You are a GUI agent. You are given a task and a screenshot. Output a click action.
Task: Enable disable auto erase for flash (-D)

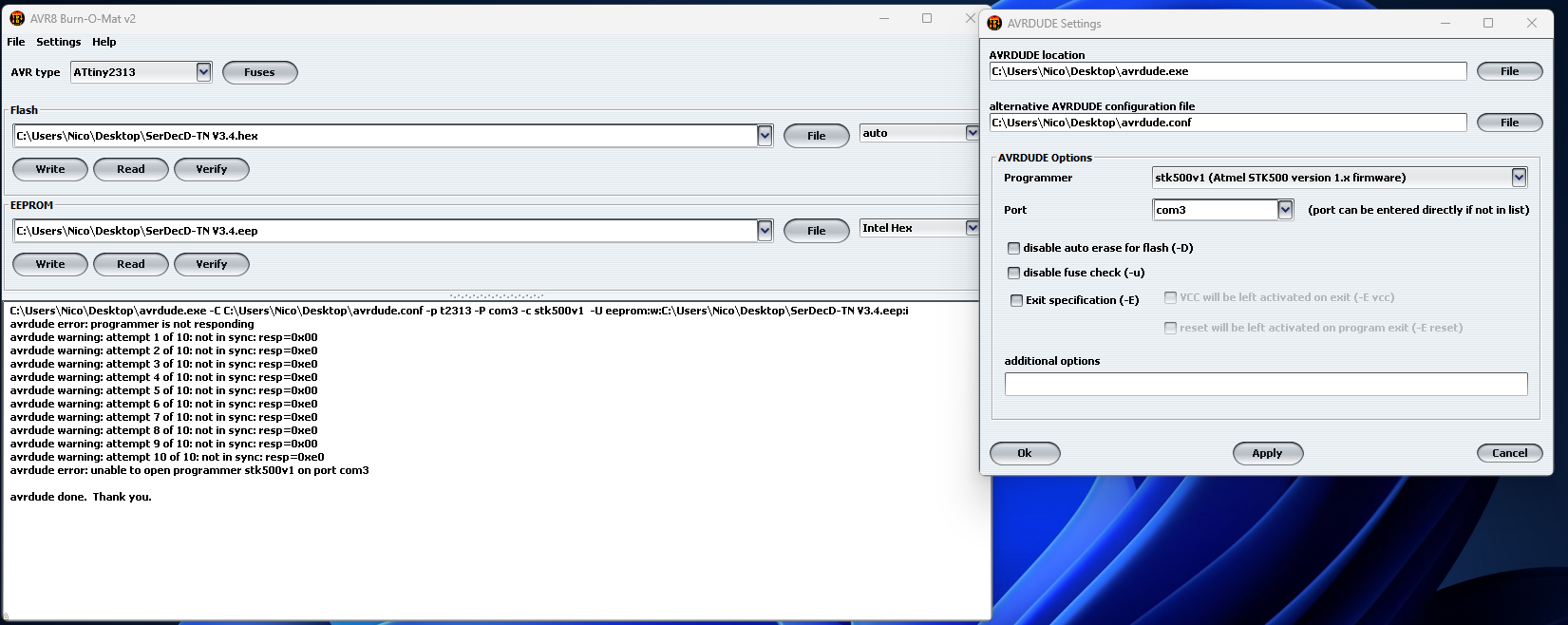click(1013, 248)
